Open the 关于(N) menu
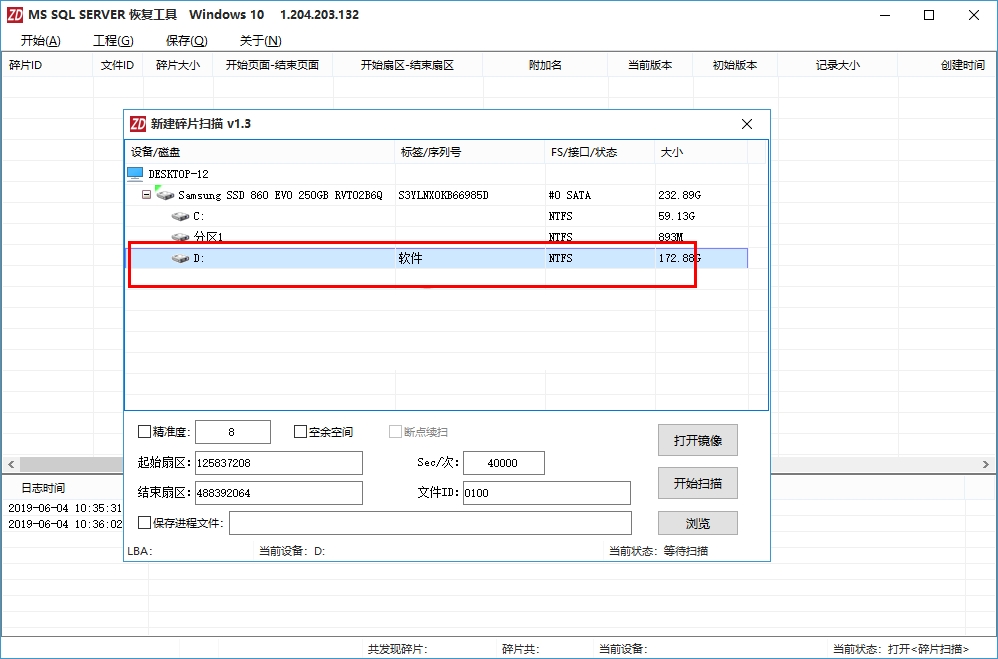The height and width of the screenshot is (659, 998). 260,41
